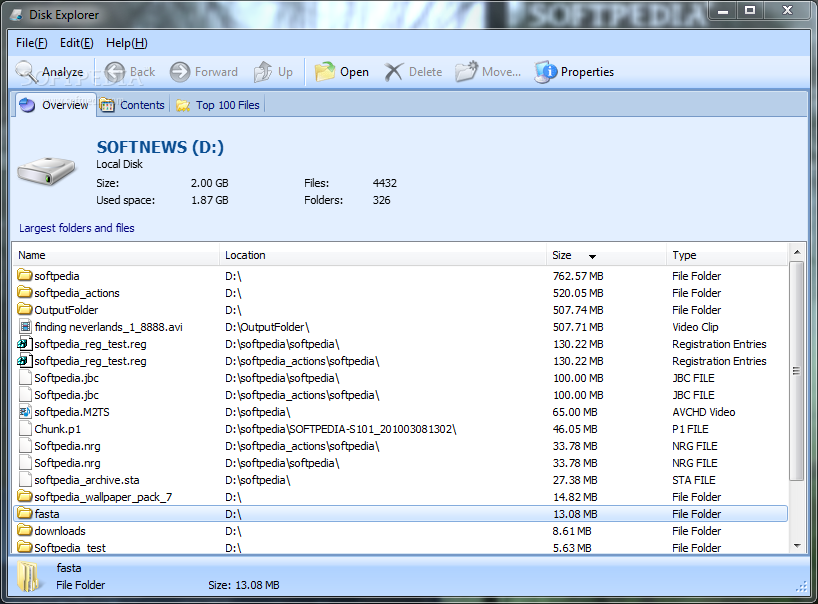The image size is (818, 604).
Task: Click the 1.87 GB used space value
Action: (x=210, y=200)
